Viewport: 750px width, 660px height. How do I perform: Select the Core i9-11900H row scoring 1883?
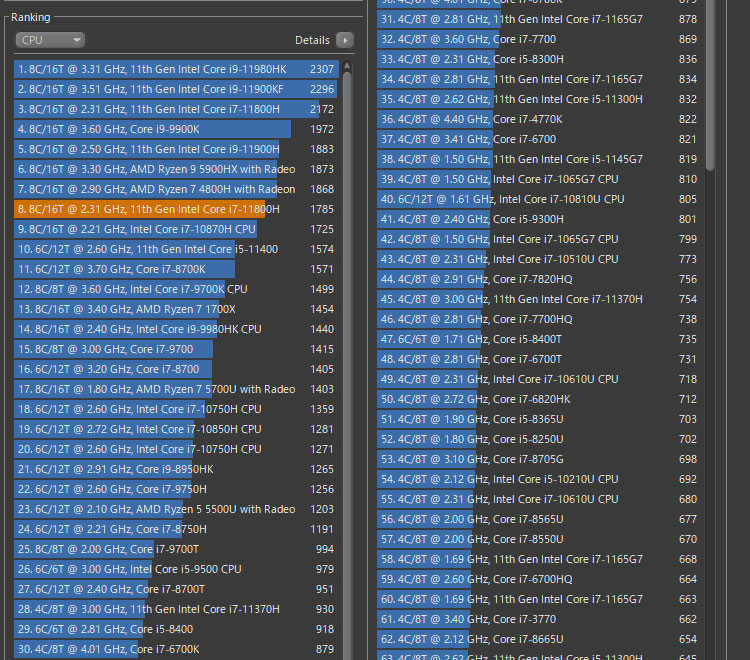(x=176, y=149)
